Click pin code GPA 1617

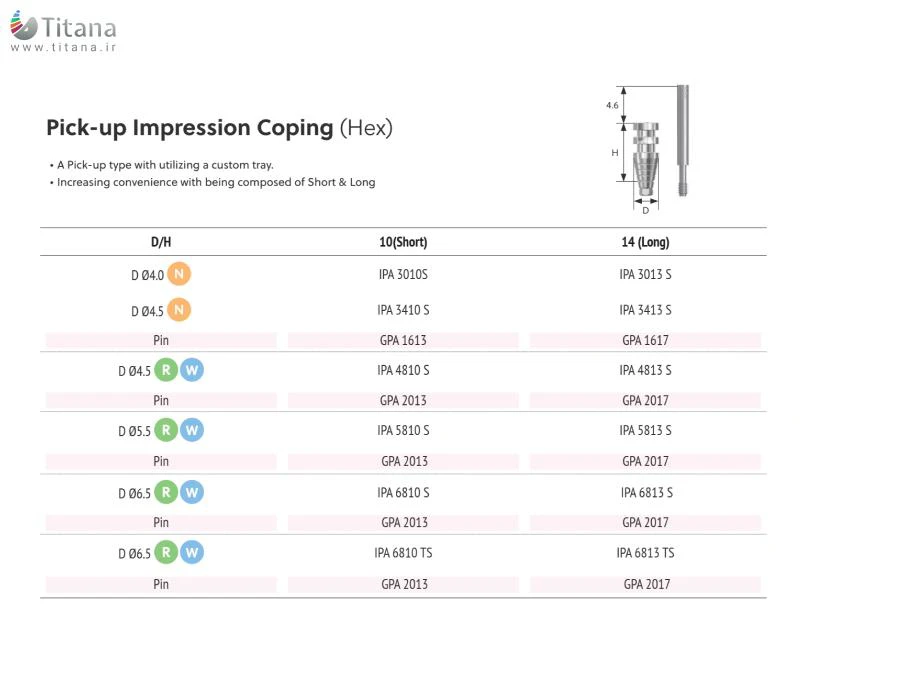click(645, 340)
